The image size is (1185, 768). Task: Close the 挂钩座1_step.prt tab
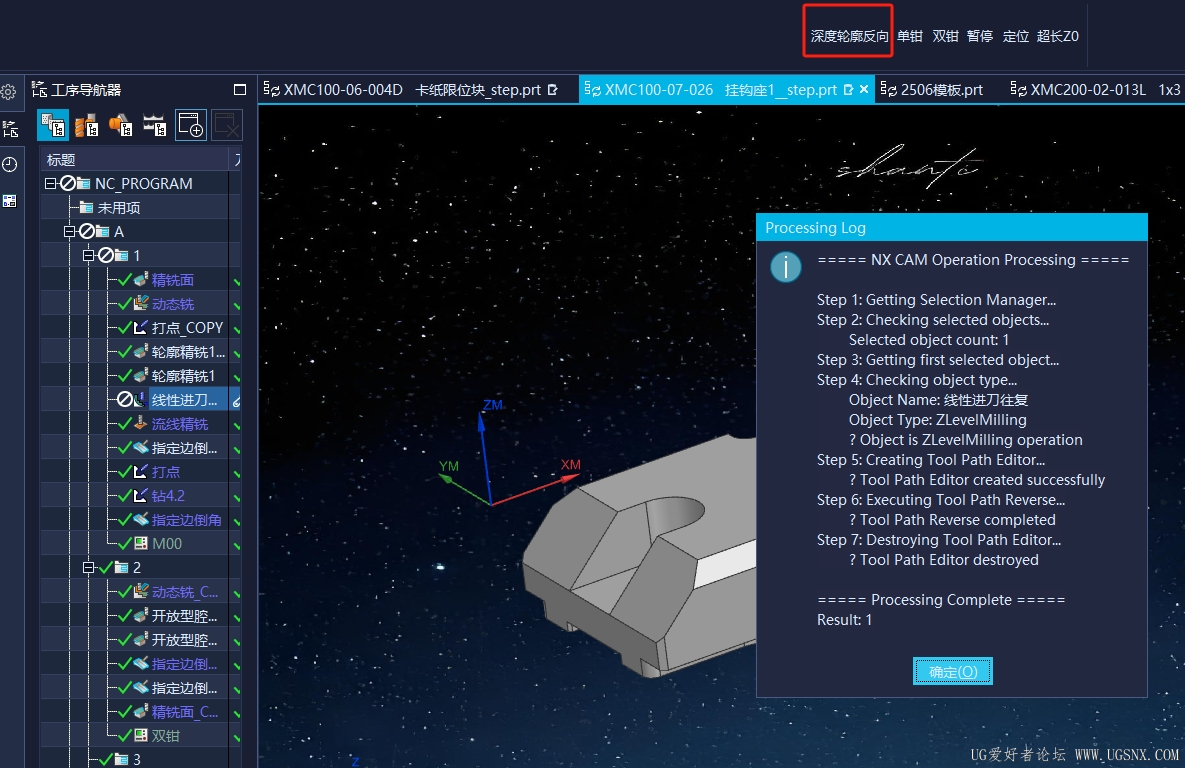[x=864, y=90]
